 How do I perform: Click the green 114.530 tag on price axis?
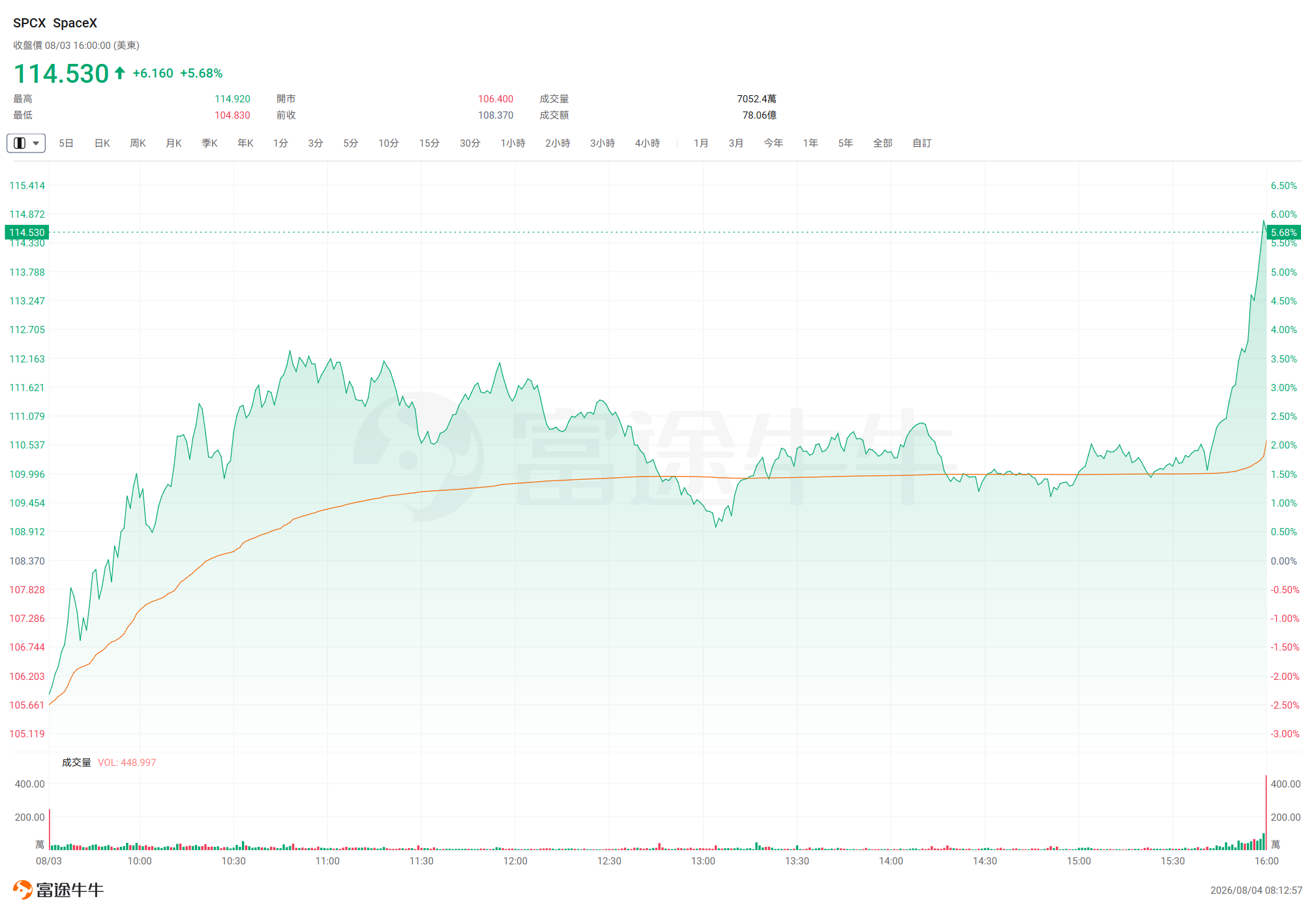click(x=27, y=232)
